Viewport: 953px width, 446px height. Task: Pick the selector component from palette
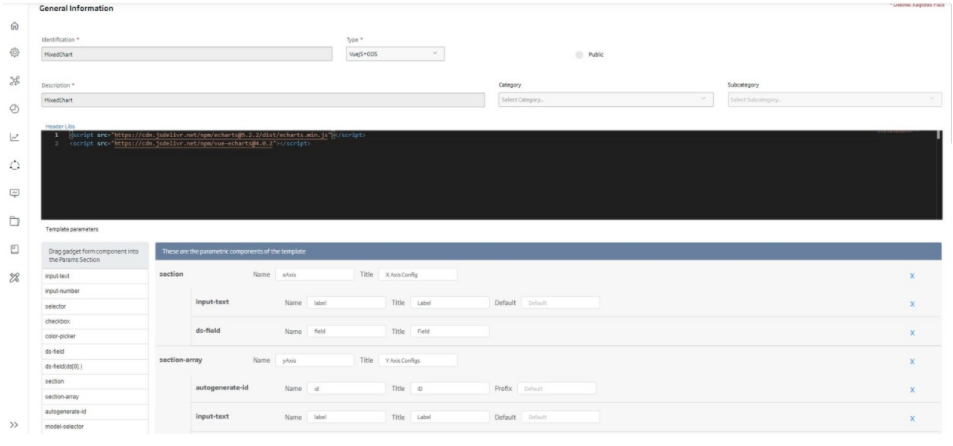pos(95,306)
